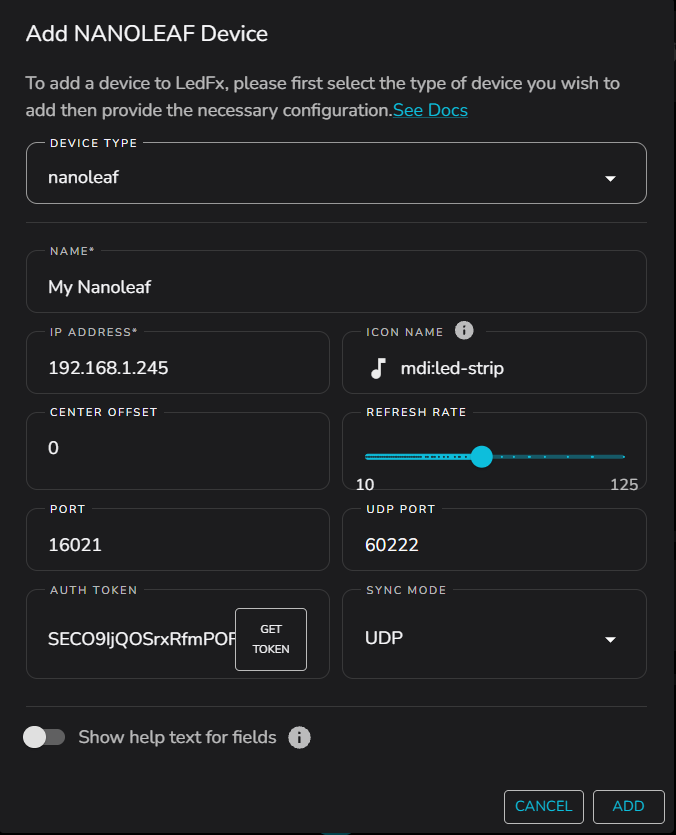Click the music note icon preview
The height and width of the screenshot is (835, 676).
[x=378, y=368]
